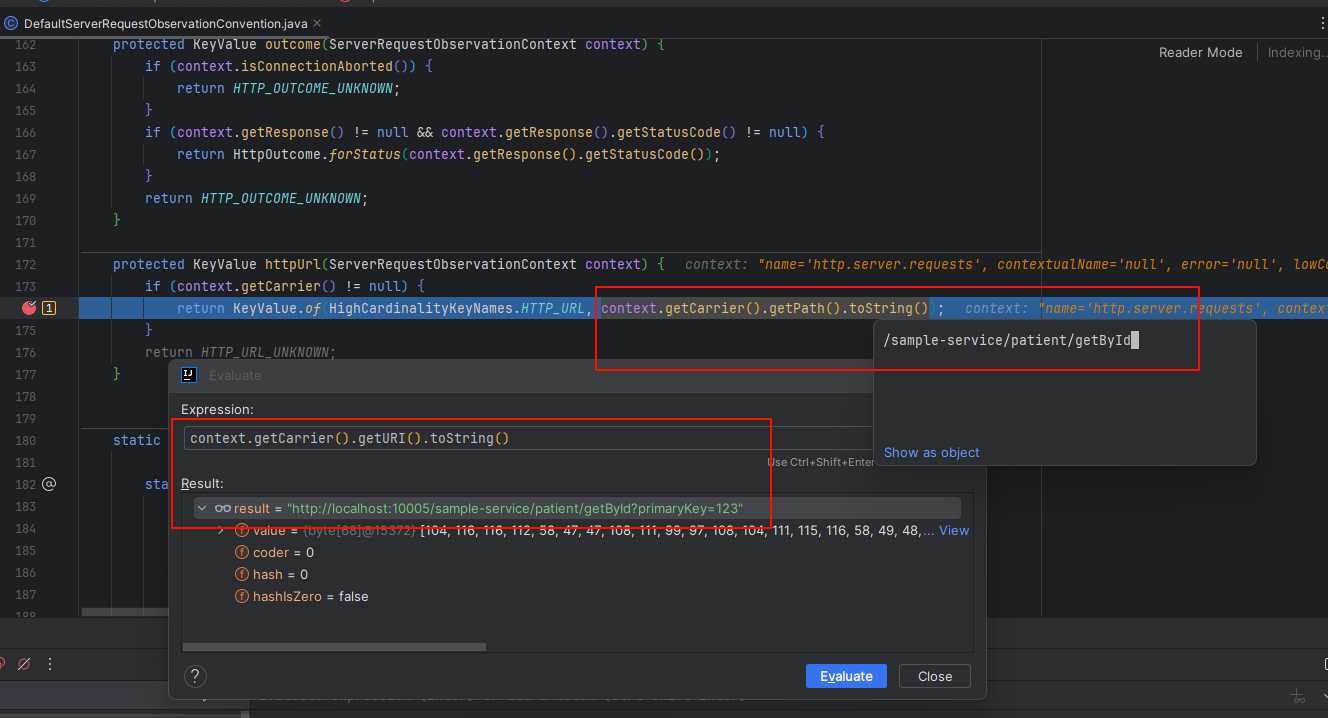Click the 'Result:' label
Image resolution: width=1328 pixels, height=718 pixels.
pos(202,484)
